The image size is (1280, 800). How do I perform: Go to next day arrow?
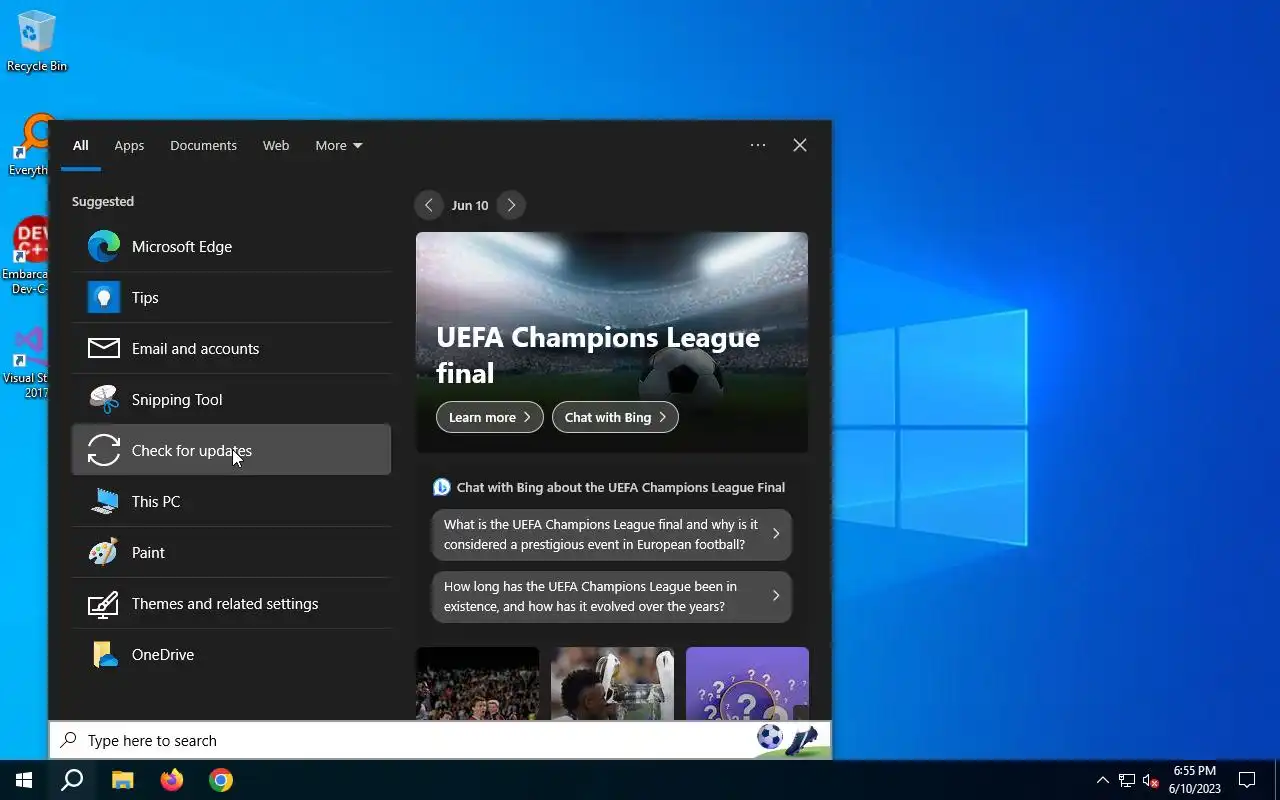point(511,205)
